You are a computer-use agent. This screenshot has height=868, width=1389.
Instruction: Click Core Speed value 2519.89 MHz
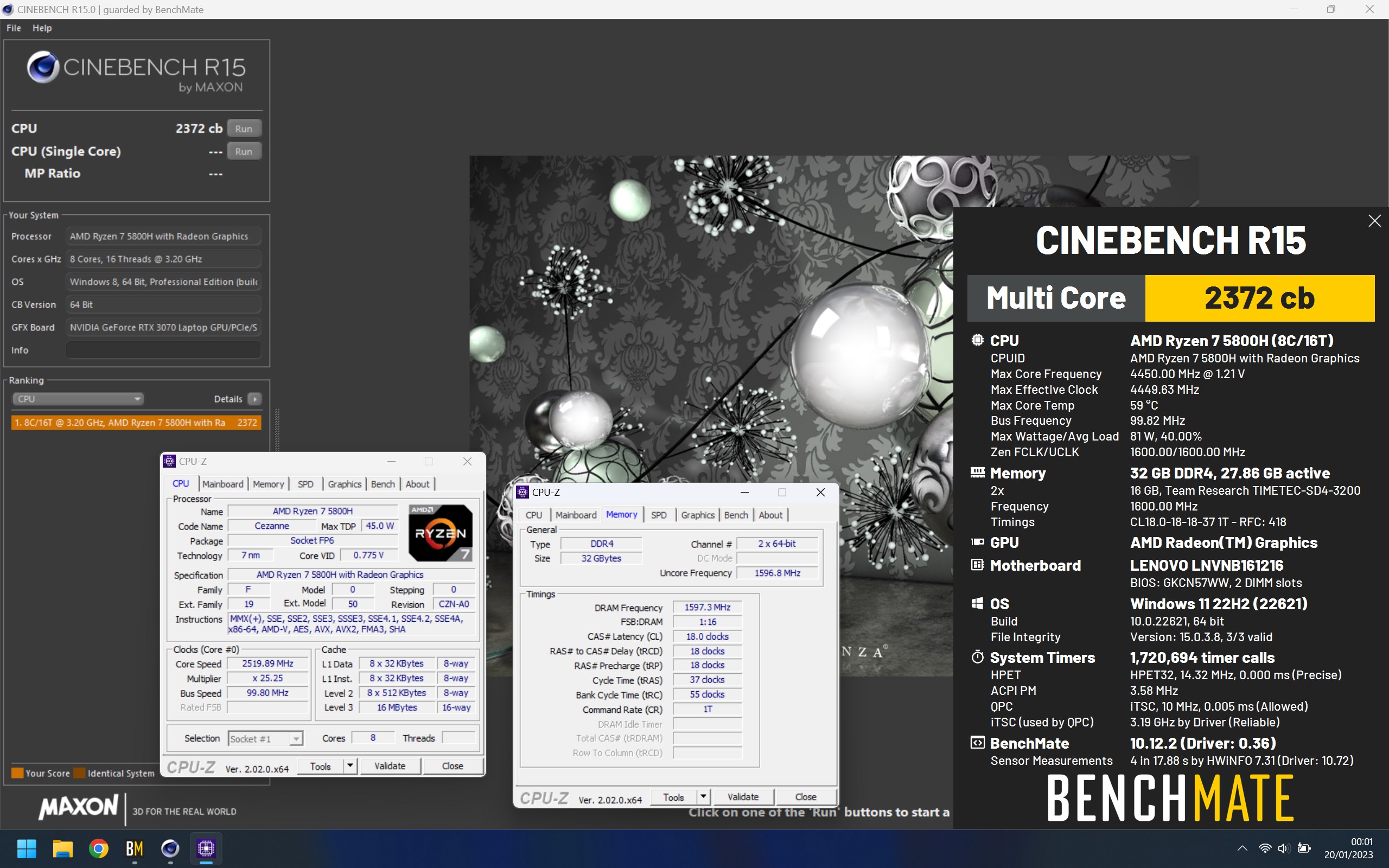click(x=267, y=663)
